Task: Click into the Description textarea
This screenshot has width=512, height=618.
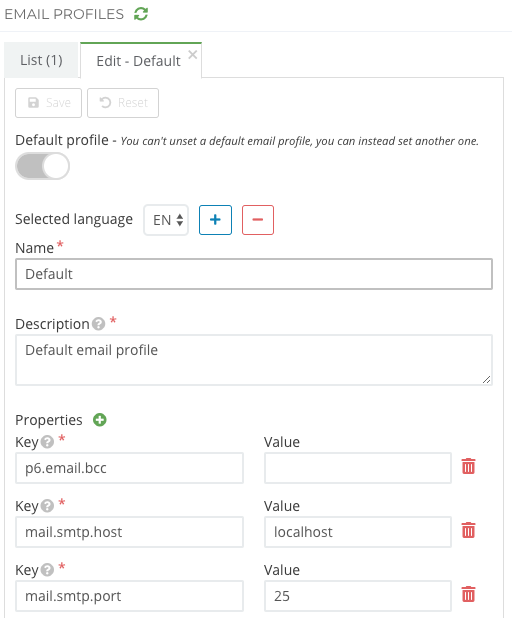Action: [x=254, y=360]
